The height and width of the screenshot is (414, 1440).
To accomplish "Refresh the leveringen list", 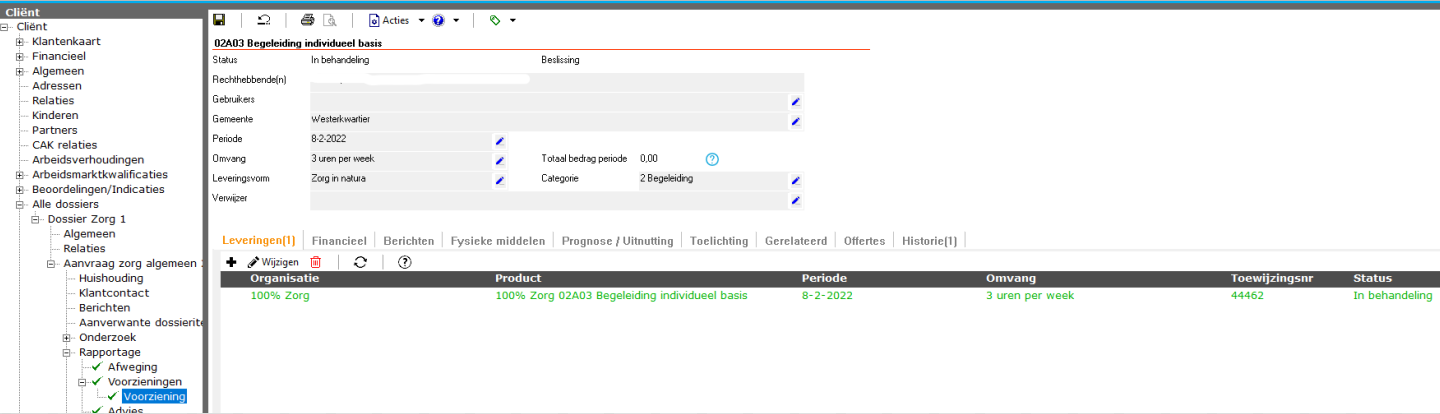I will click(360, 262).
